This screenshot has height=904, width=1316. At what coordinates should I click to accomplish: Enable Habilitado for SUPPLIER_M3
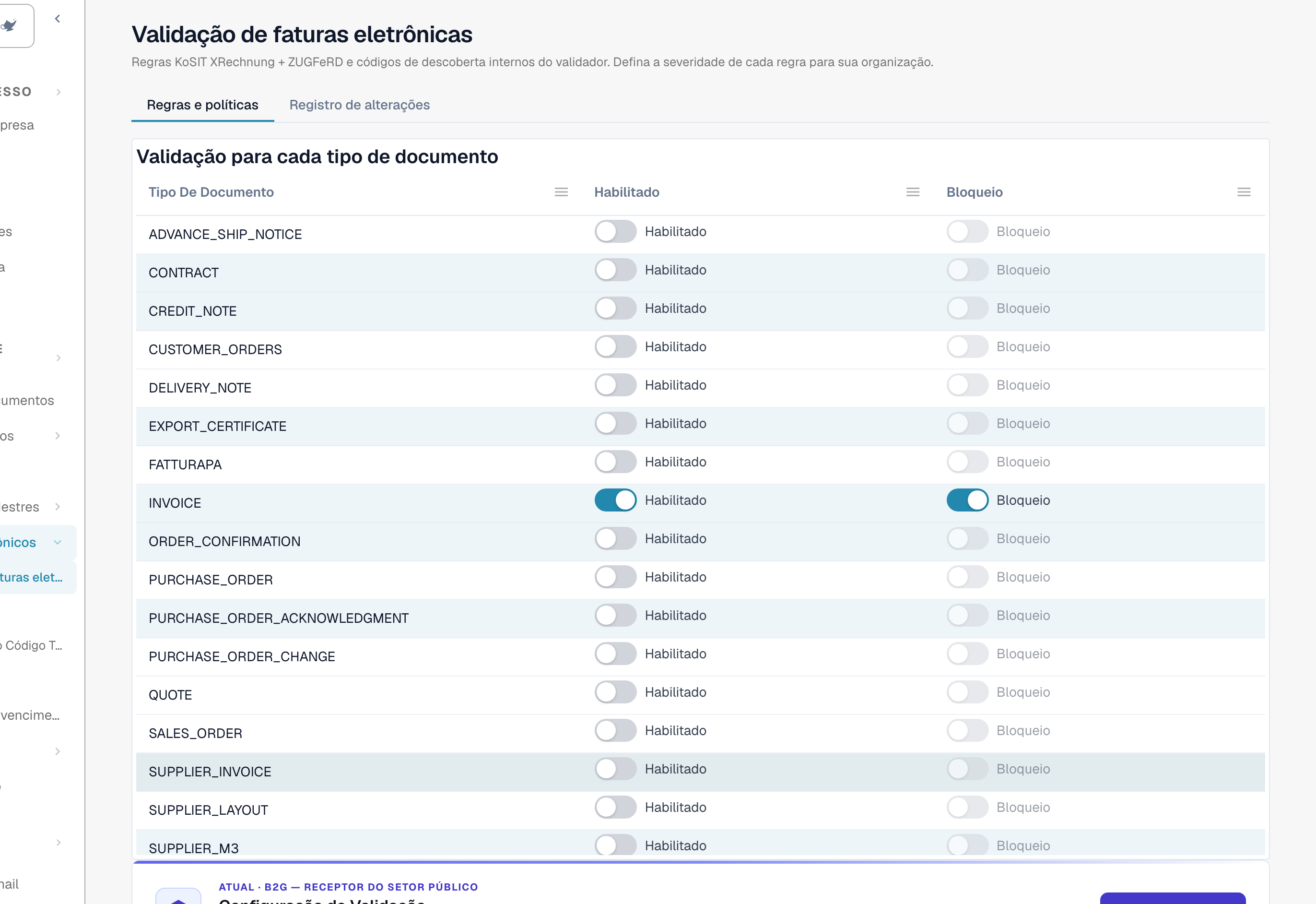(x=615, y=845)
